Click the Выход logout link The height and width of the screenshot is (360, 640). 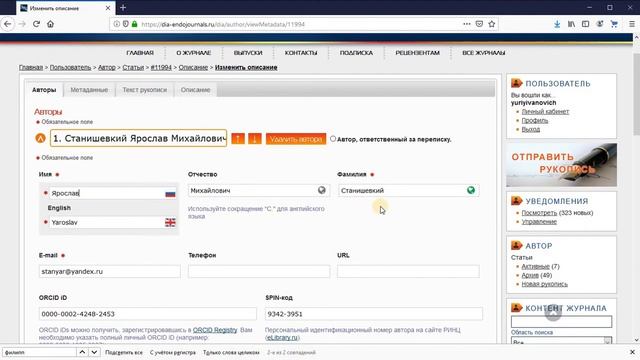pos(531,129)
